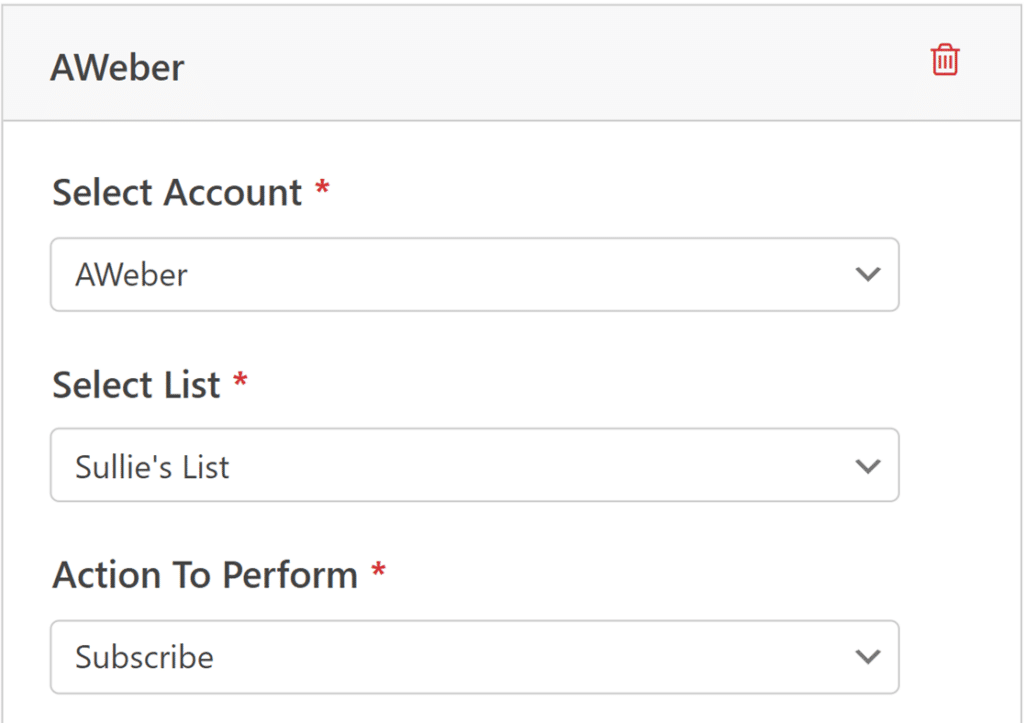Click the chevron arrow in Select Account field
Viewport: 1024px width, 723px height.
[x=868, y=274]
